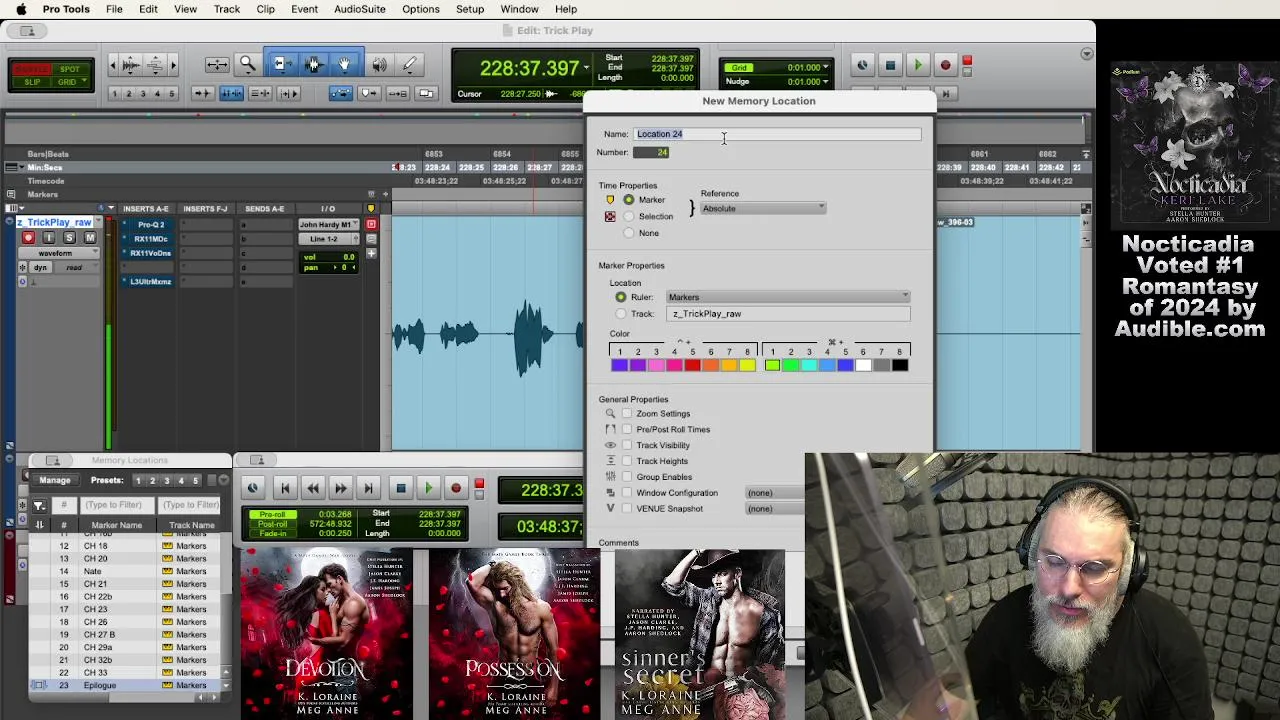Open the Pro Tools application menu

[x=66, y=9]
